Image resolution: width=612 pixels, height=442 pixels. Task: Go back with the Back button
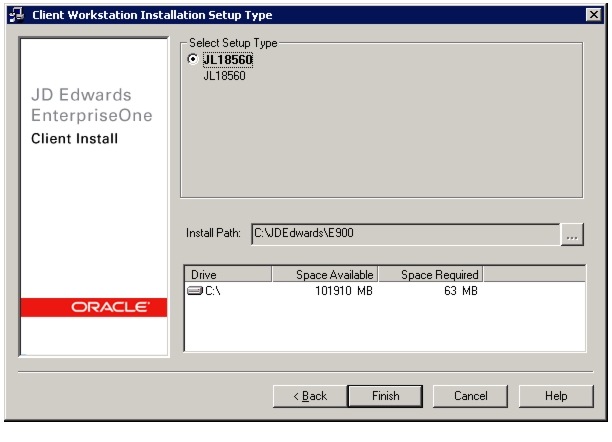point(310,396)
